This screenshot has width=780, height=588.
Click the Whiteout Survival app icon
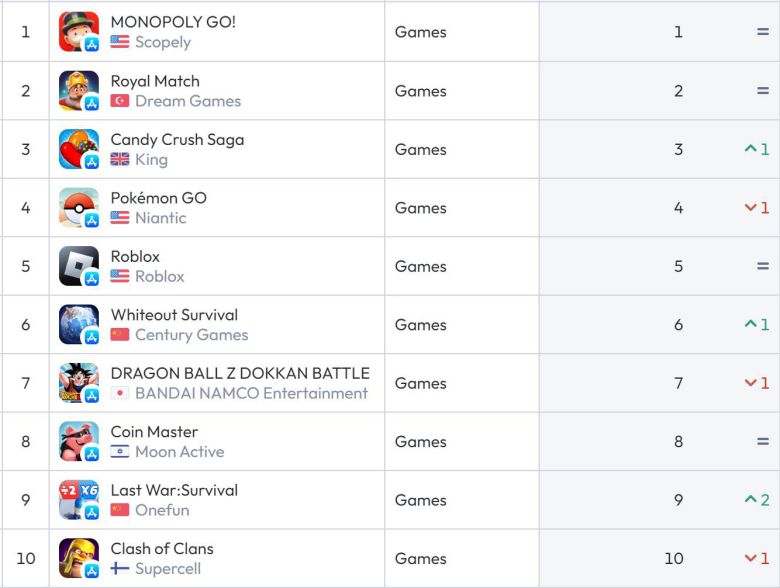tap(79, 325)
